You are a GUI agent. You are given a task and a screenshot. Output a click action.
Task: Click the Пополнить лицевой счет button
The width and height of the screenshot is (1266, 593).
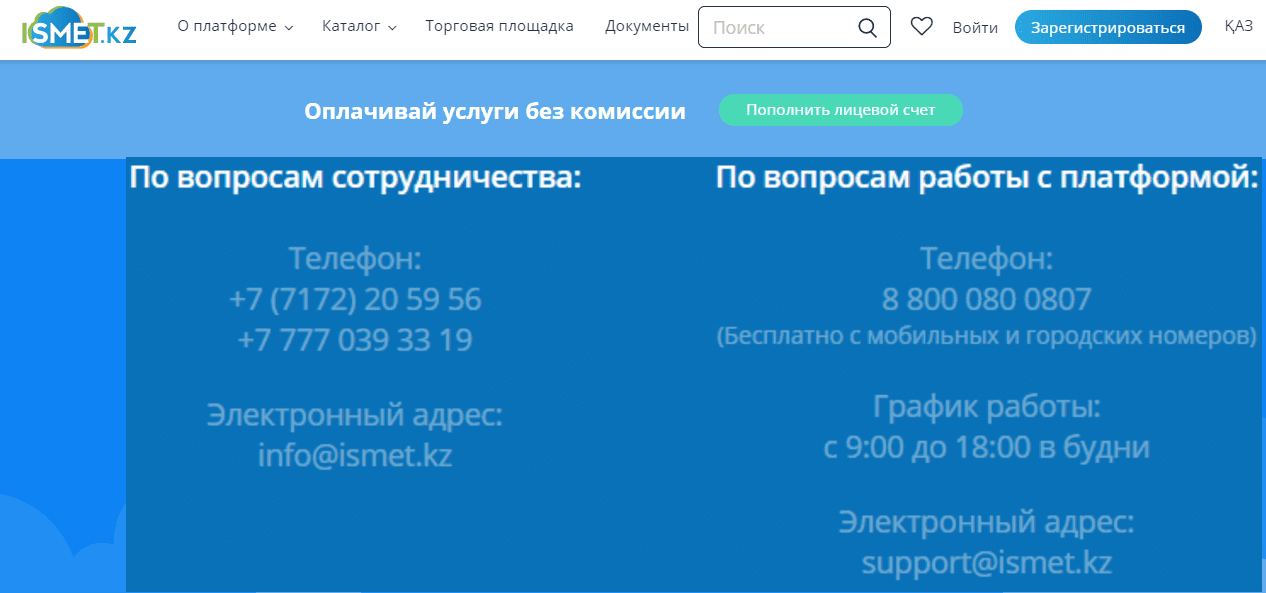point(840,110)
